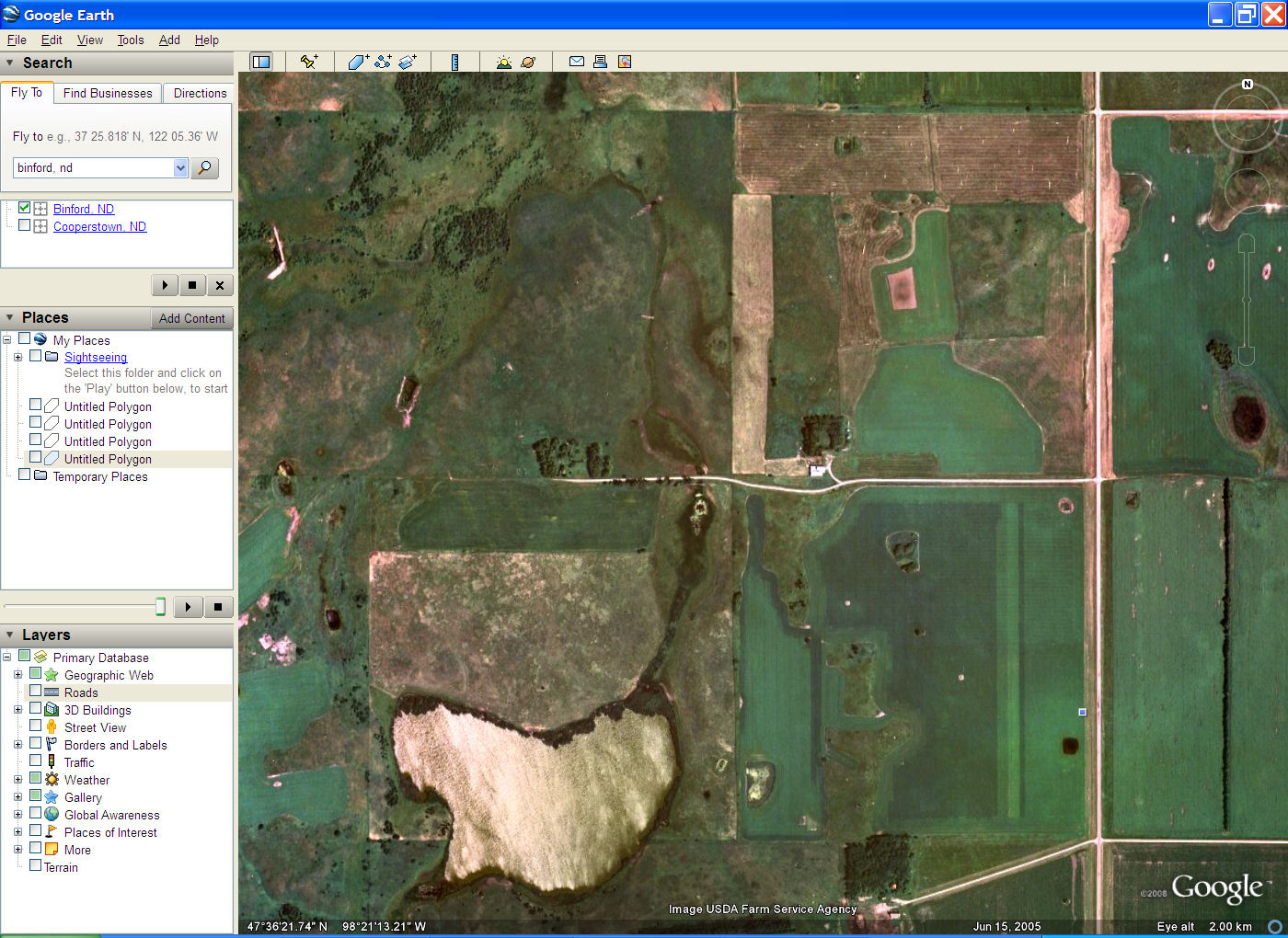Viewport: 1288px width, 938px height.
Task: Click the print icon in toolbar
Action: pos(600,62)
